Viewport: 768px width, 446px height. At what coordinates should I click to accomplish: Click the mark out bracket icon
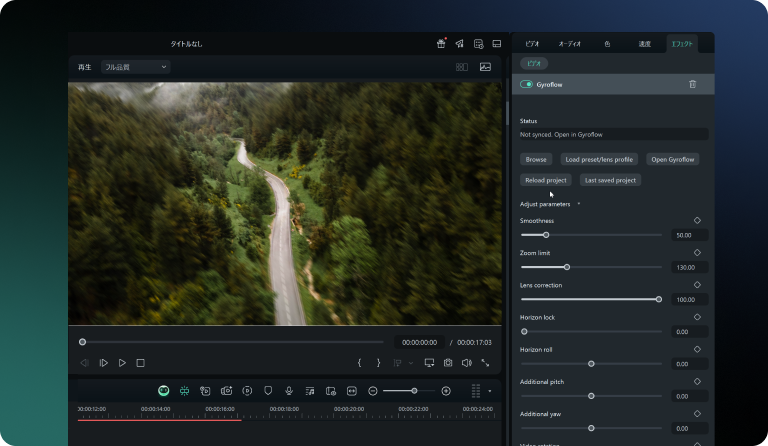378,363
